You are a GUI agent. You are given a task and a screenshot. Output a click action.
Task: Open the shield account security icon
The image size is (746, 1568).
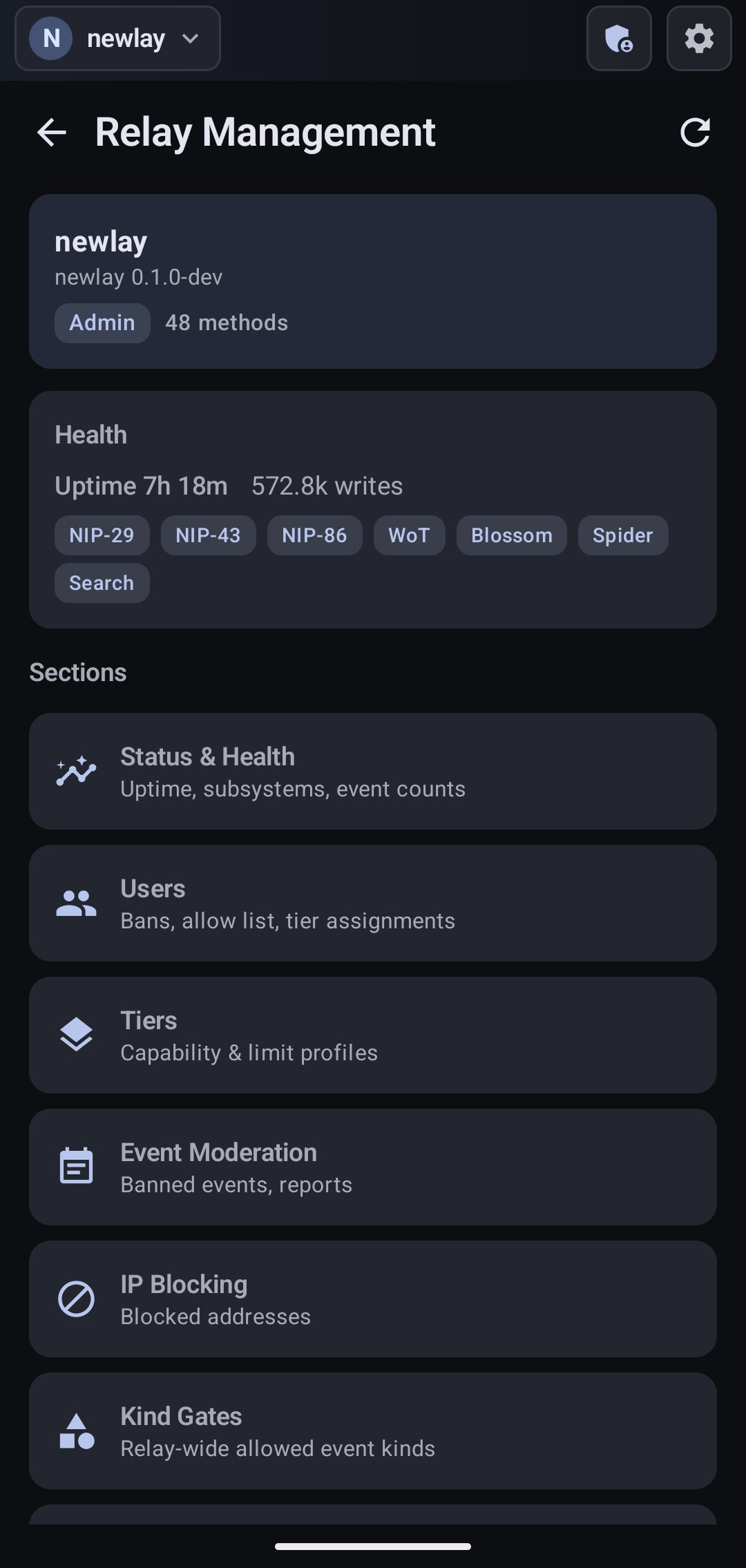point(619,39)
